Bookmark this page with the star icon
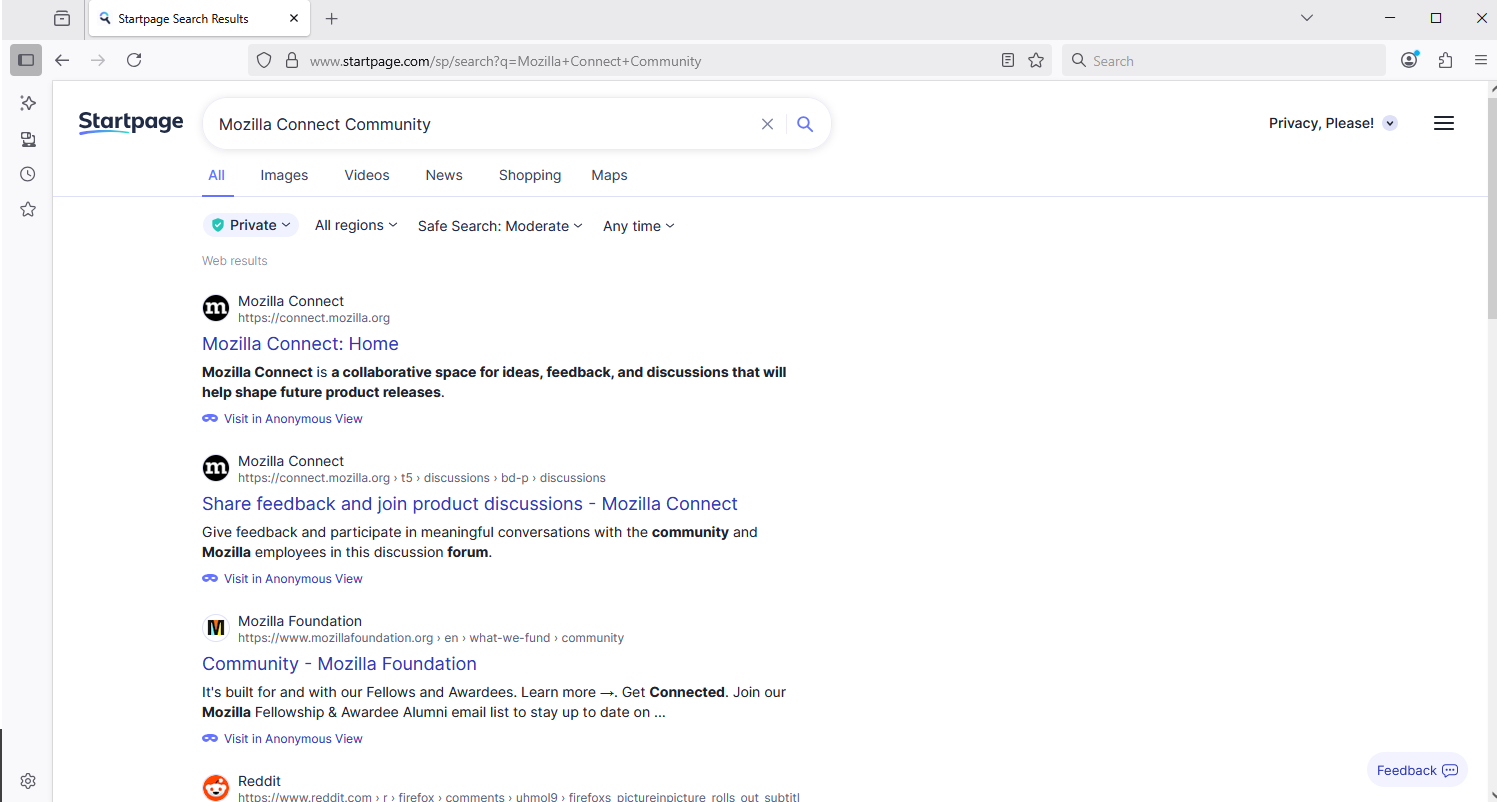 coord(1036,60)
